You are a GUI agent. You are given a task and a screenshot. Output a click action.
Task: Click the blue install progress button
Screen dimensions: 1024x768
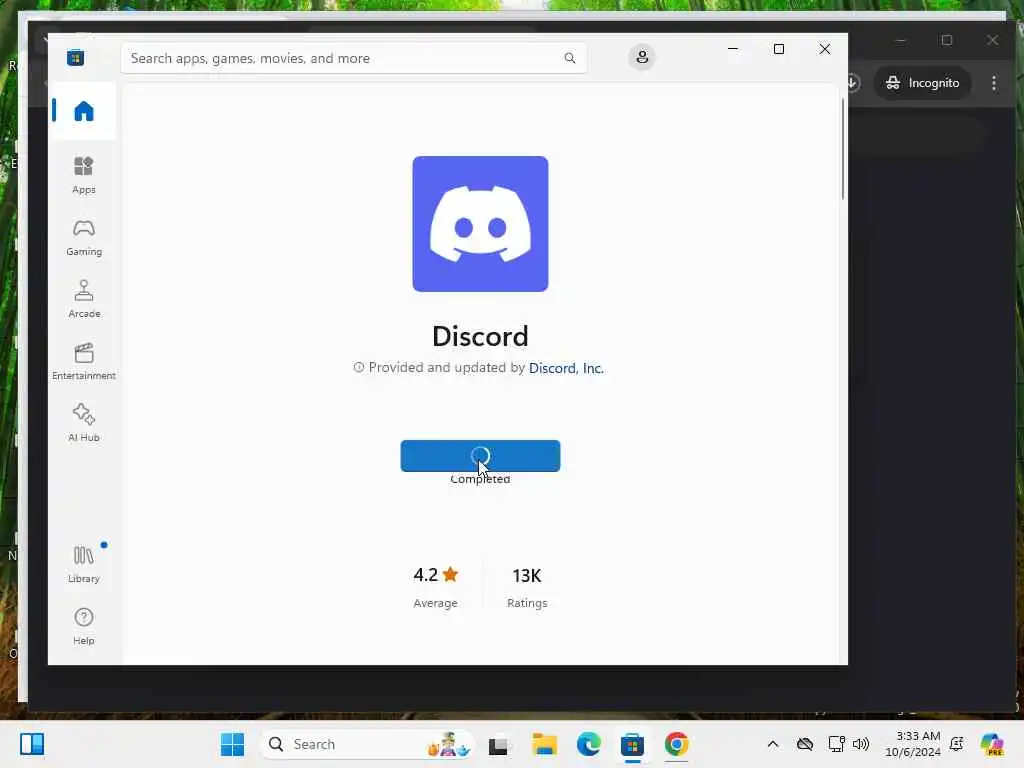(480, 456)
